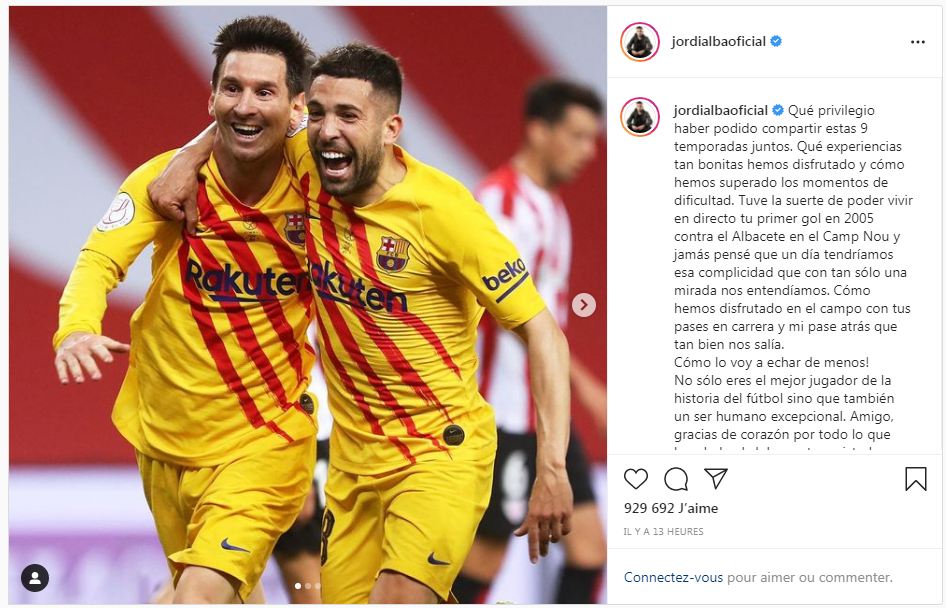Share the post via paper plane icon
Viewport: 946px width, 608px height.
(x=716, y=478)
